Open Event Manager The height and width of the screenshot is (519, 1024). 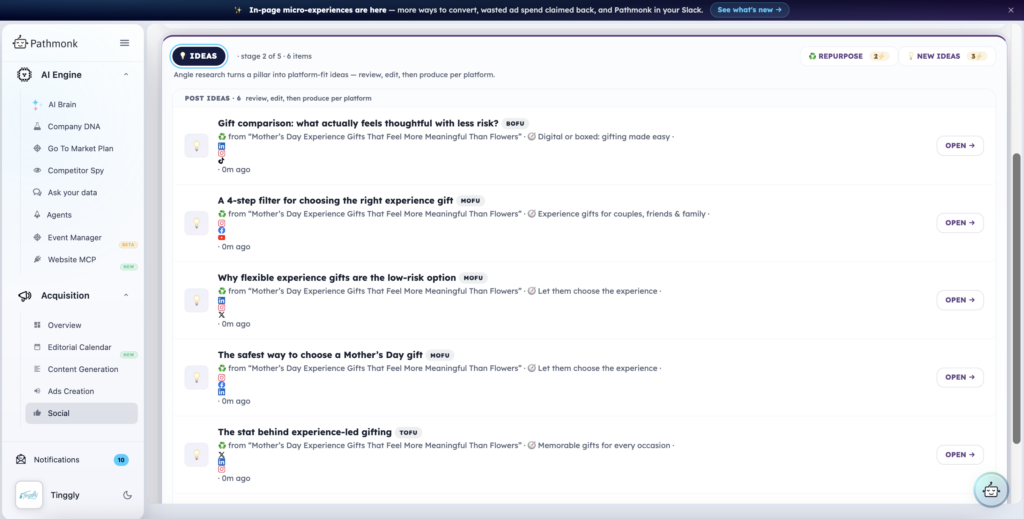click(x=74, y=238)
